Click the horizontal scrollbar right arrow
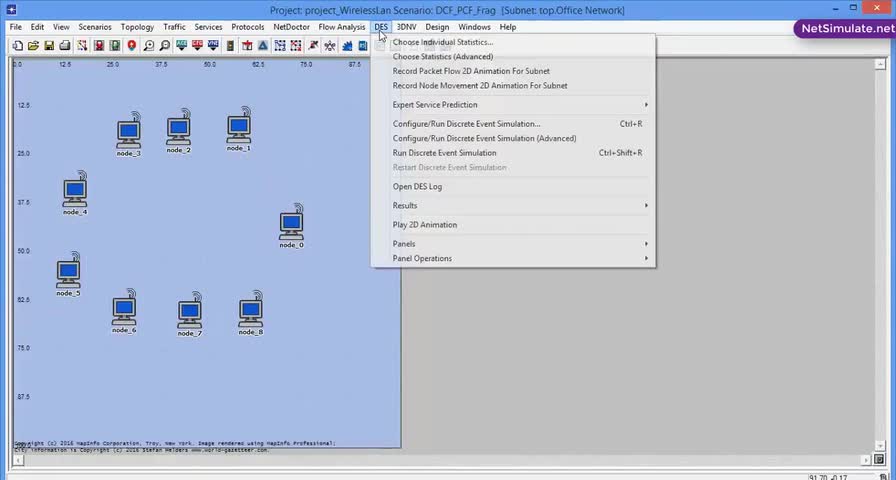 [866, 459]
